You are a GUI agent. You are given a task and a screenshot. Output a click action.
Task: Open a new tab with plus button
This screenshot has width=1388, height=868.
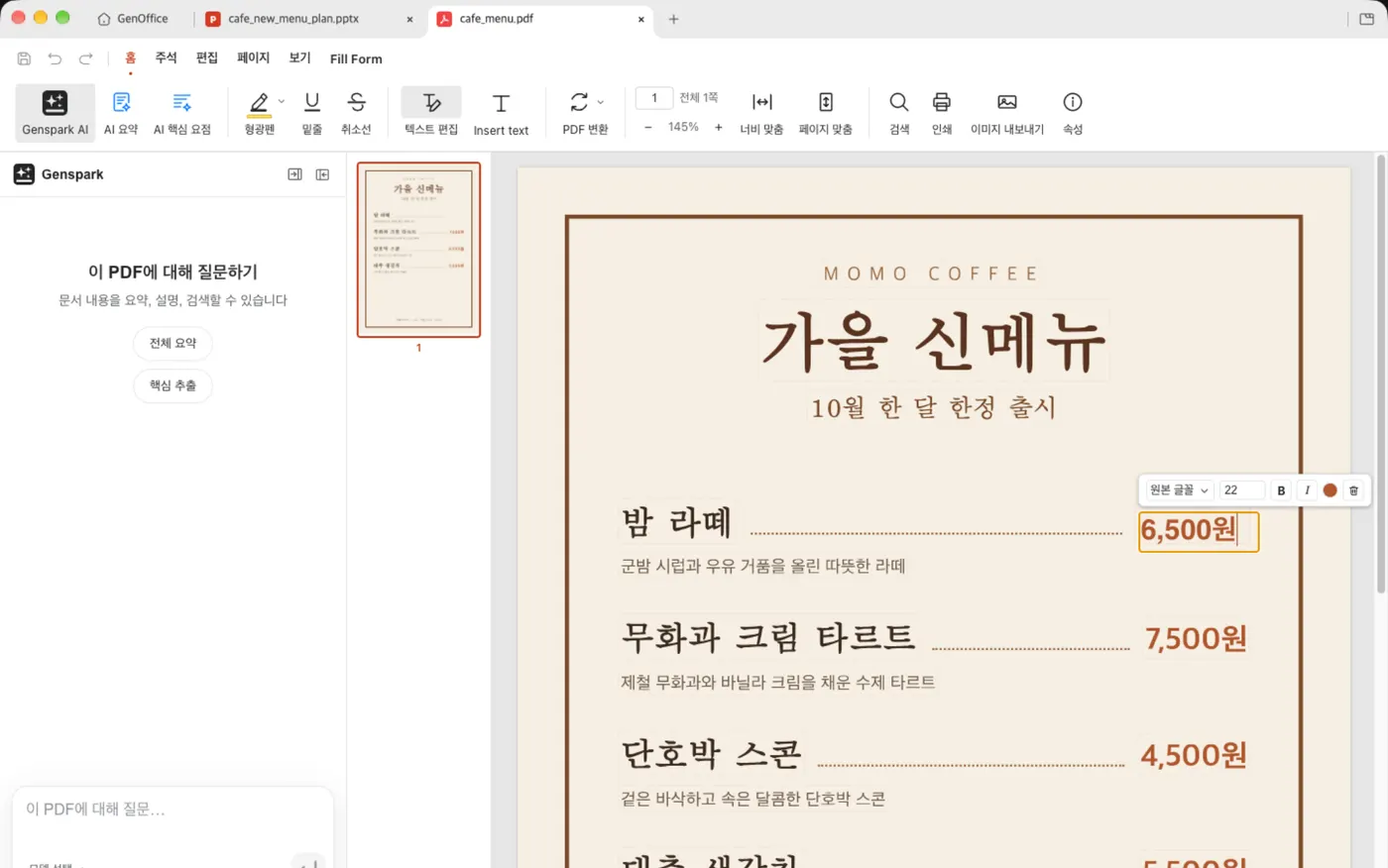[x=673, y=19]
